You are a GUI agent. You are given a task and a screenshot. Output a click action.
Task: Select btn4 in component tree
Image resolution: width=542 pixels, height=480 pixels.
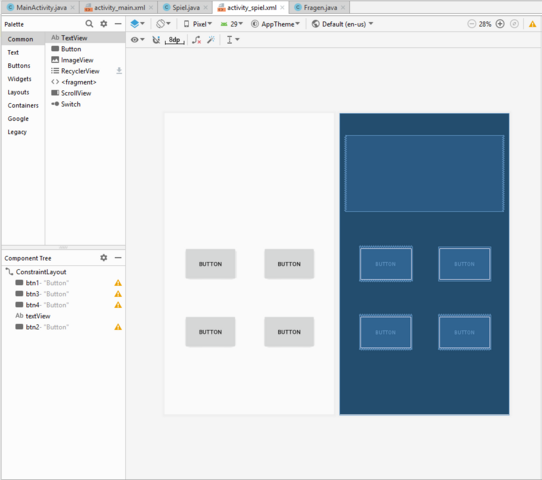point(63,305)
